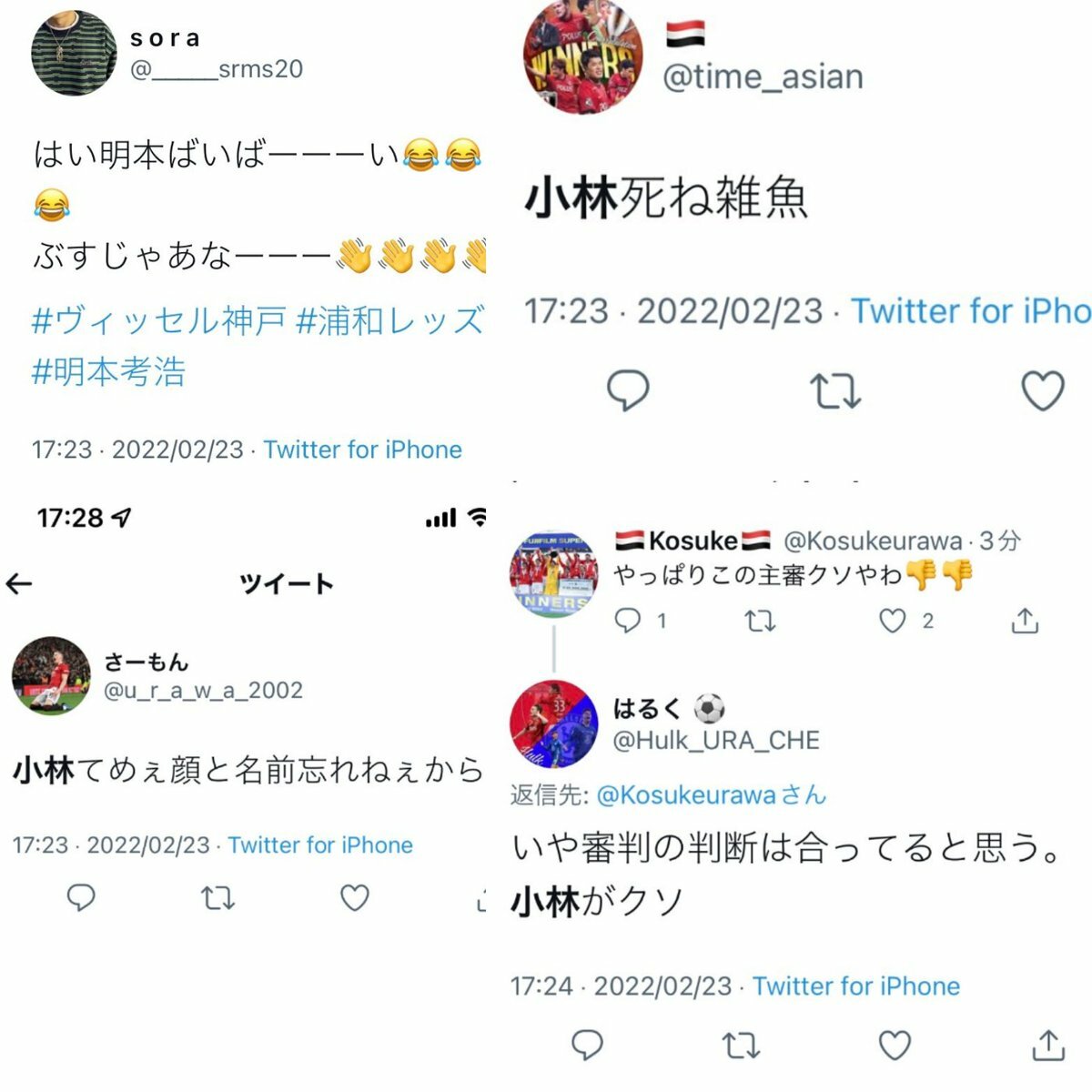Like the @time_asian tweet
Image resolution: width=1092 pixels, height=1092 pixels.
click(1043, 391)
